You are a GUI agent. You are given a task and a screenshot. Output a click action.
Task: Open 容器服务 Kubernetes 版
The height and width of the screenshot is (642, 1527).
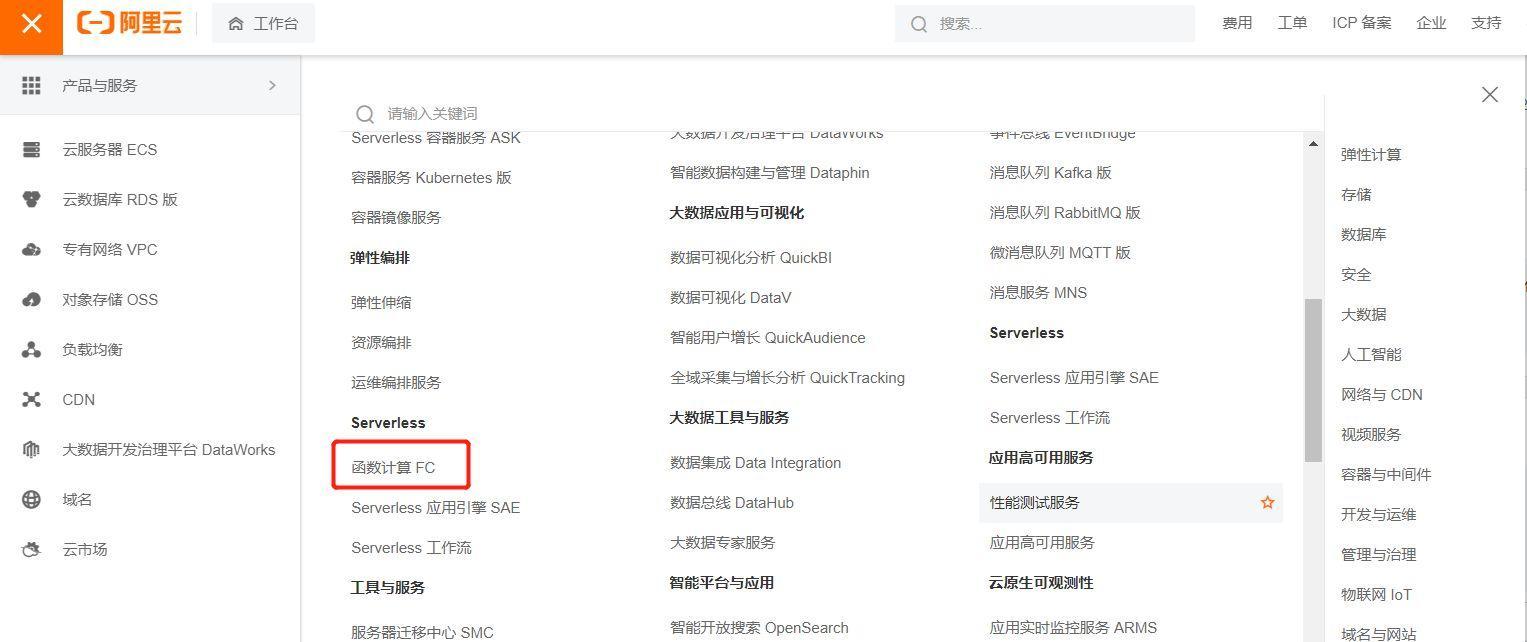coord(431,178)
